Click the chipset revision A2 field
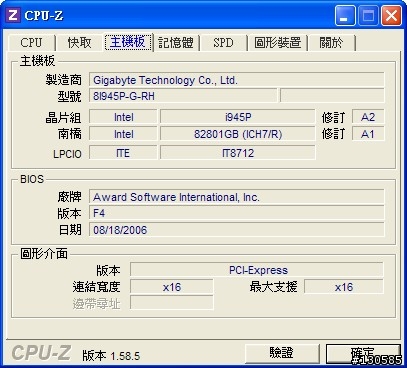The image size is (407, 368). [368, 117]
